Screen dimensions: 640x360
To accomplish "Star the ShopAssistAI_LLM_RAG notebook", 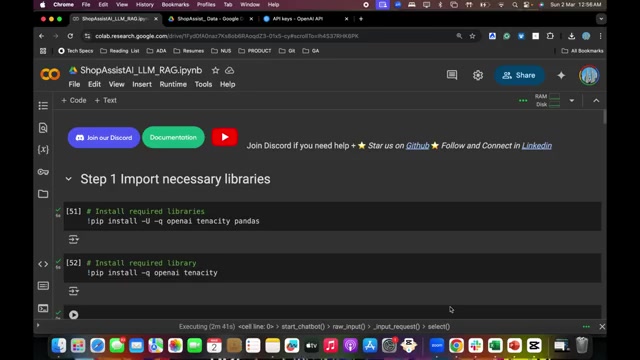I will point(216,70).
